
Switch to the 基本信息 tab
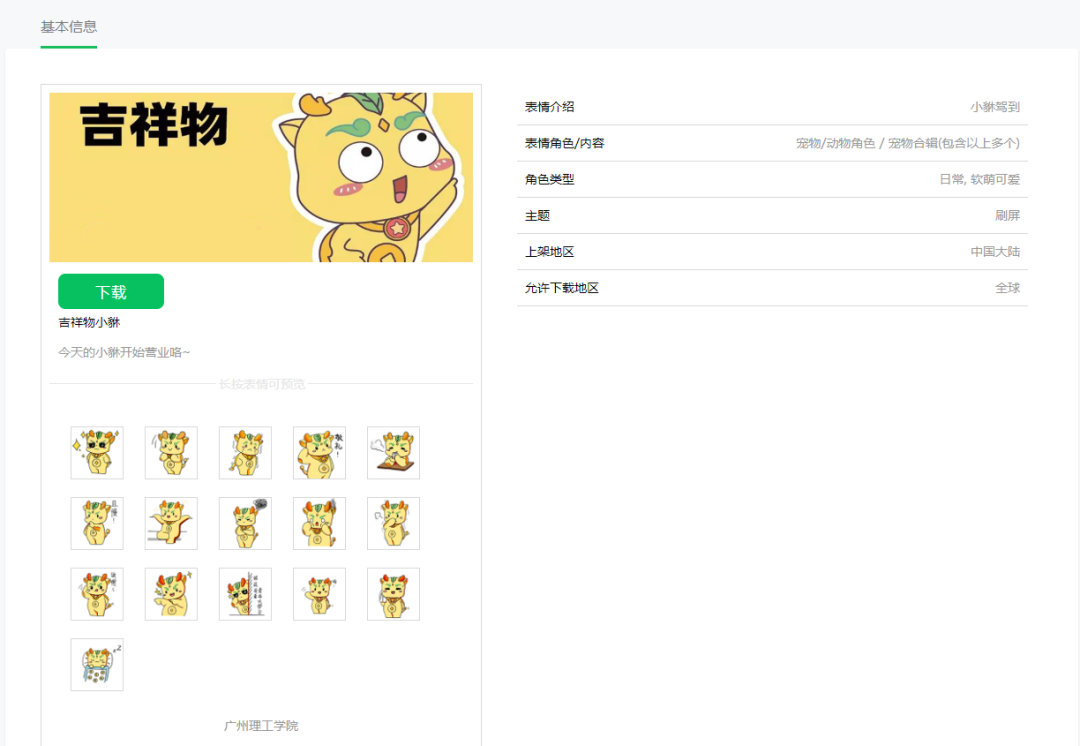tap(68, 27)
